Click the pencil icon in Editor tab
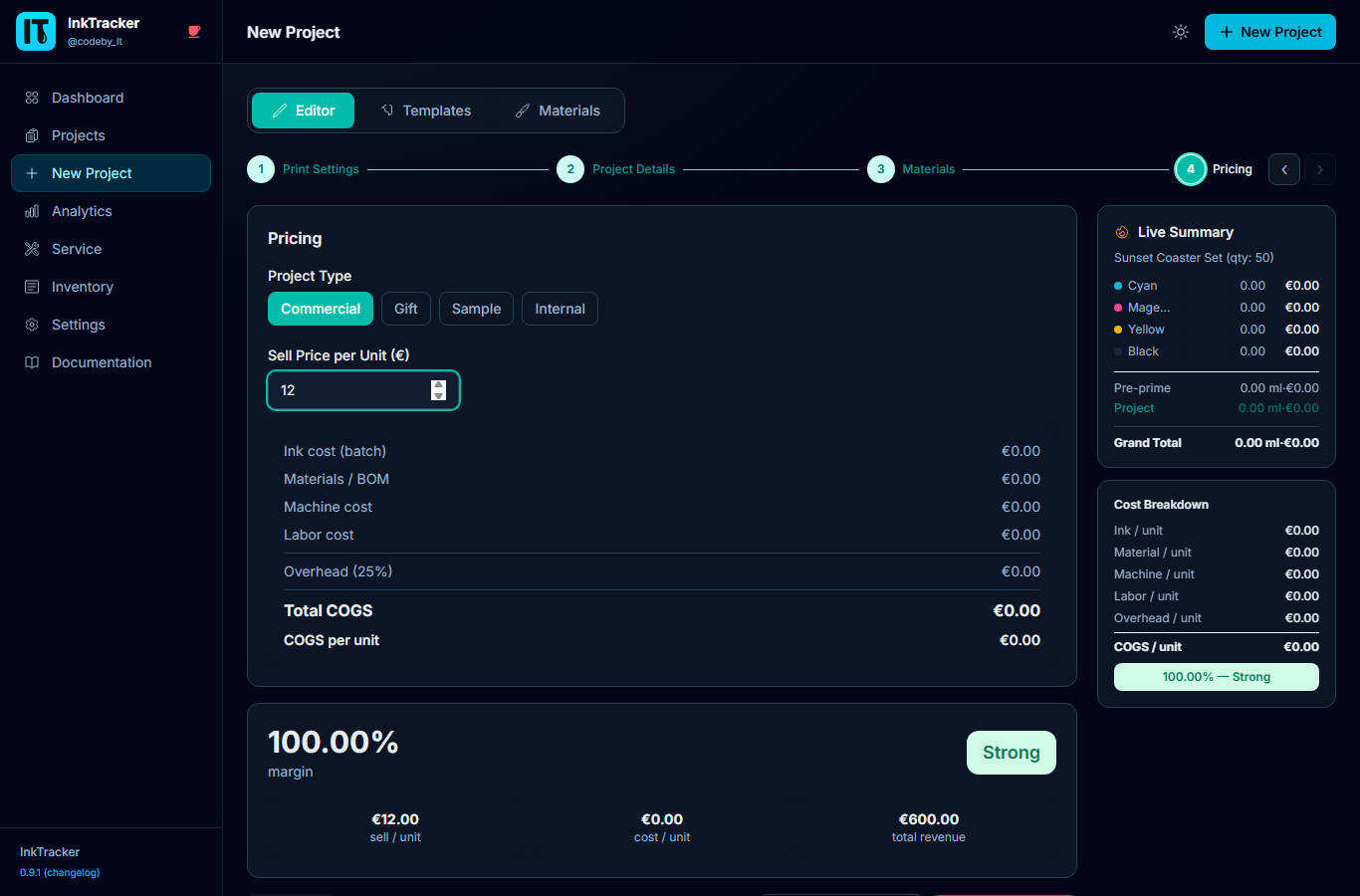1360x896 pixels. (x=280, y=111)
